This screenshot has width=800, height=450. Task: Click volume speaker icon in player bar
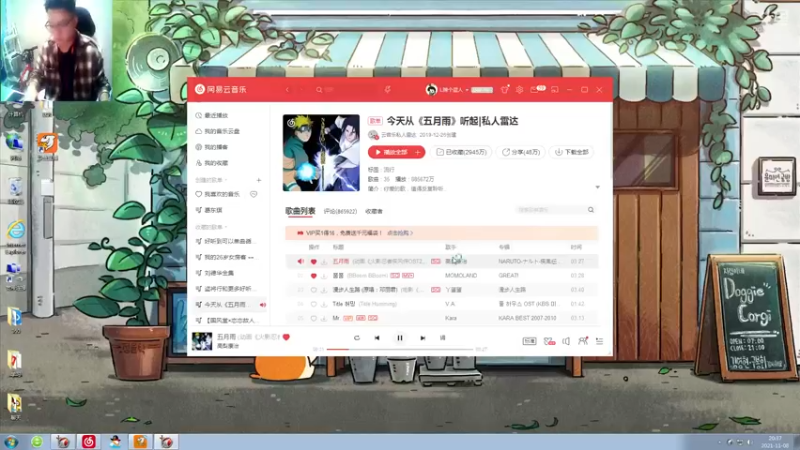[566, 341]
